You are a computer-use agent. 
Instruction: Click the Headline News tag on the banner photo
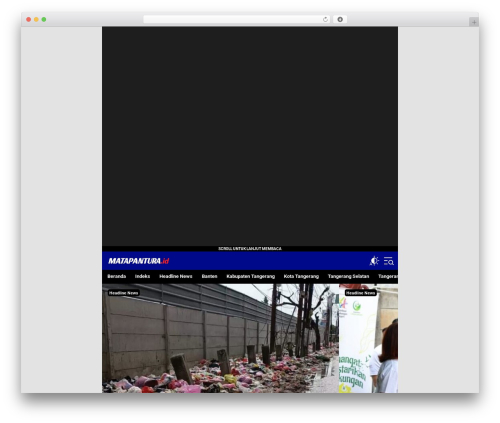361,293
